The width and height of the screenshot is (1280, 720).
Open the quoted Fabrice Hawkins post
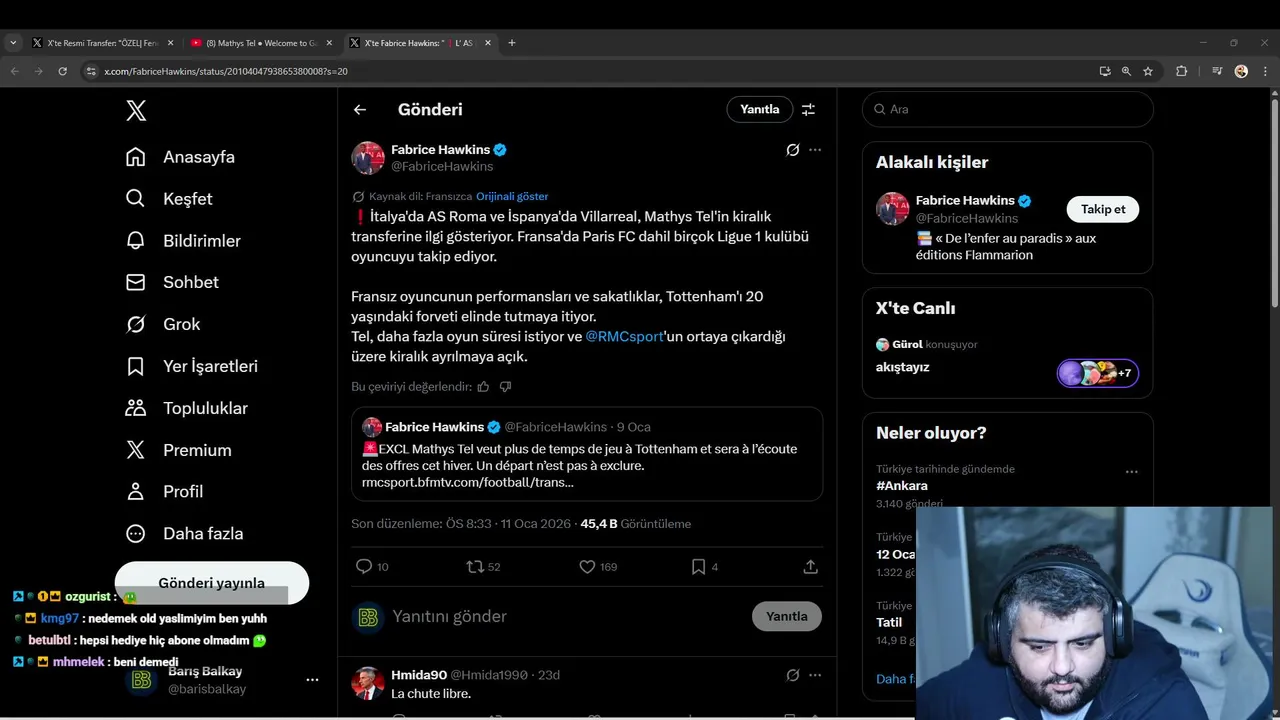coord(587,454)
